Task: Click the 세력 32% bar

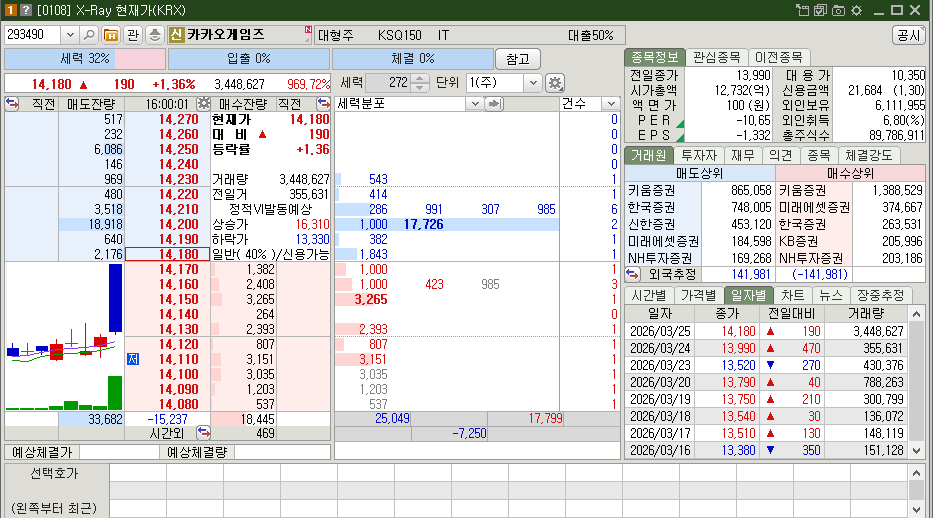Action: coord(84,59)
